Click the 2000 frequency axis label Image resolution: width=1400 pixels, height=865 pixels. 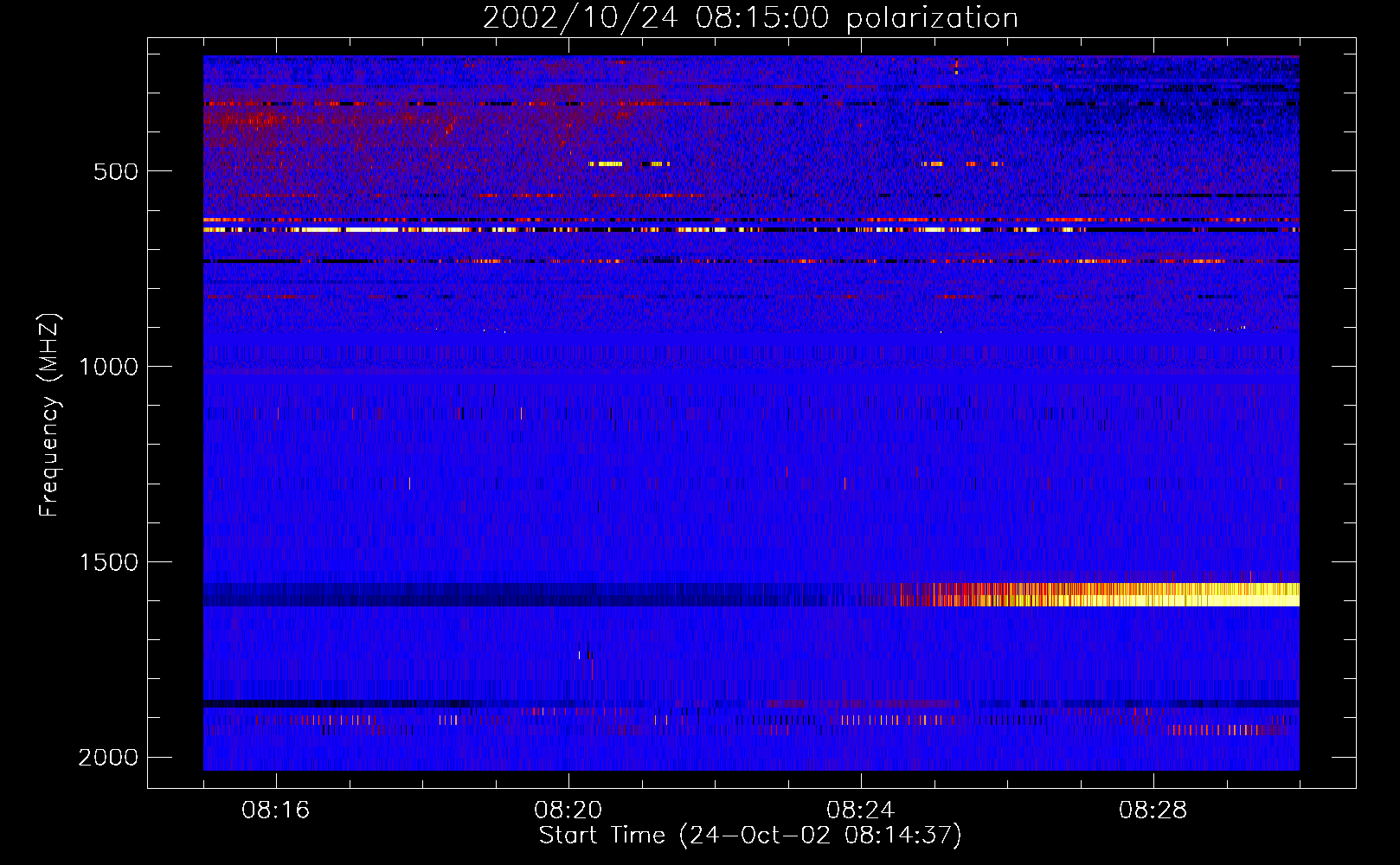[x=108, y=758]
